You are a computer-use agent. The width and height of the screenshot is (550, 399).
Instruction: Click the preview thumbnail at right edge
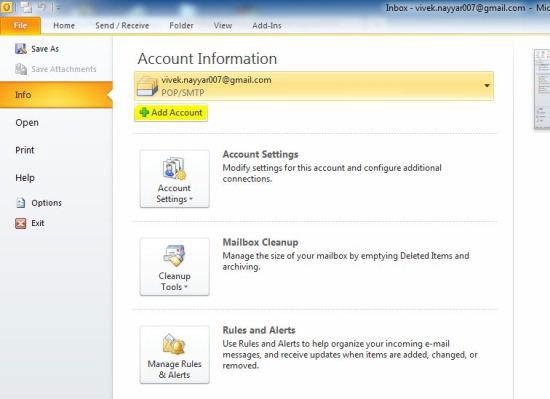[x=542, y=89]
